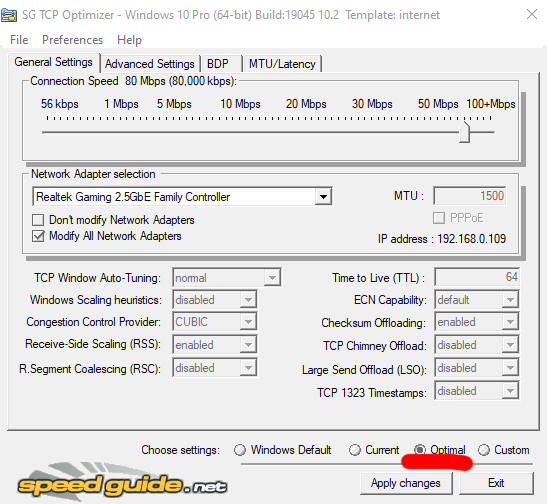Expand the Network Adapter dropdown list
Image resolution: width=547 pixels, height=504 pixels.
[x=323, y=197]
